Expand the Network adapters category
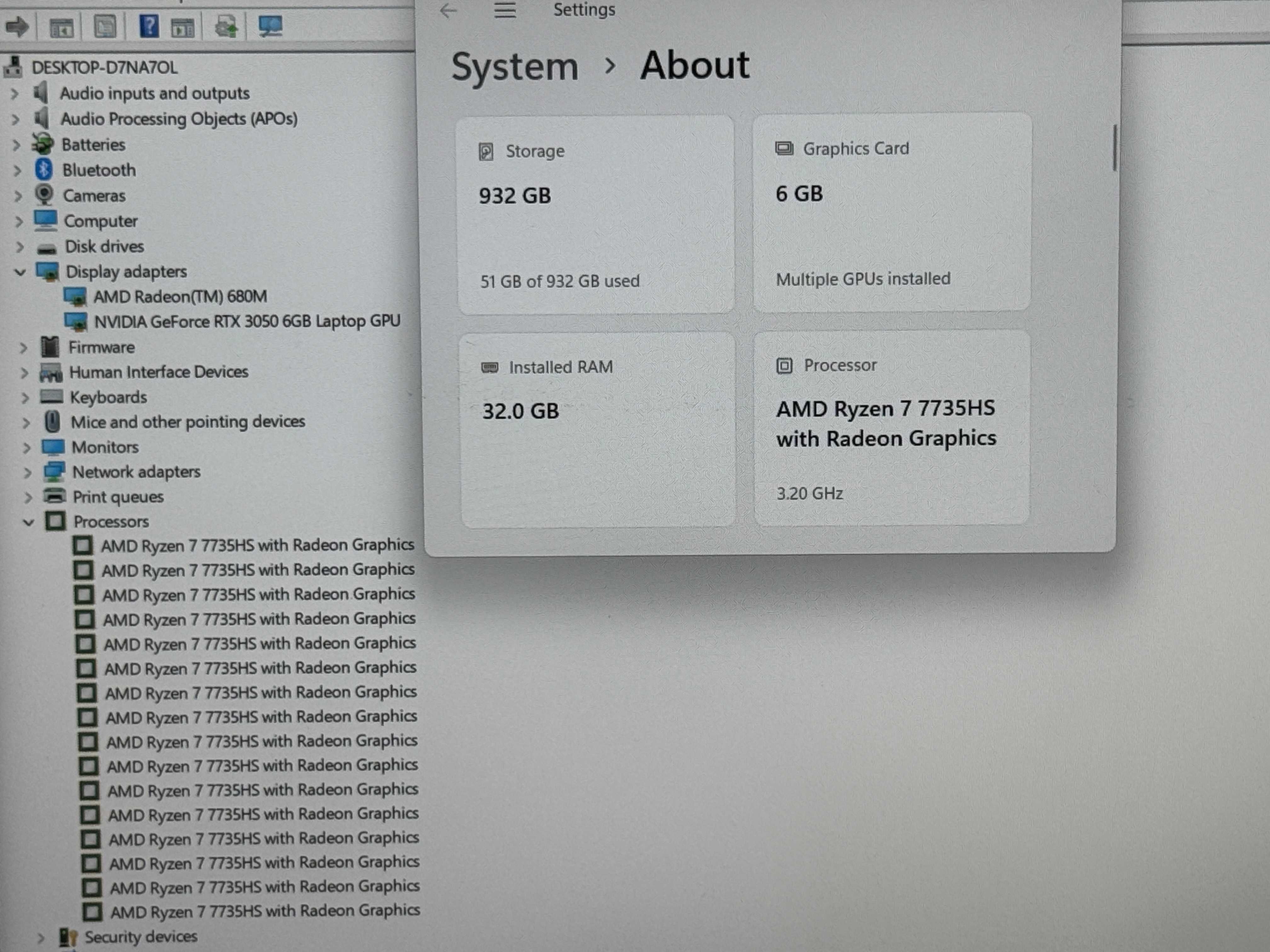1270x952 pixels. pyautogui.click(x=27, y=472)
